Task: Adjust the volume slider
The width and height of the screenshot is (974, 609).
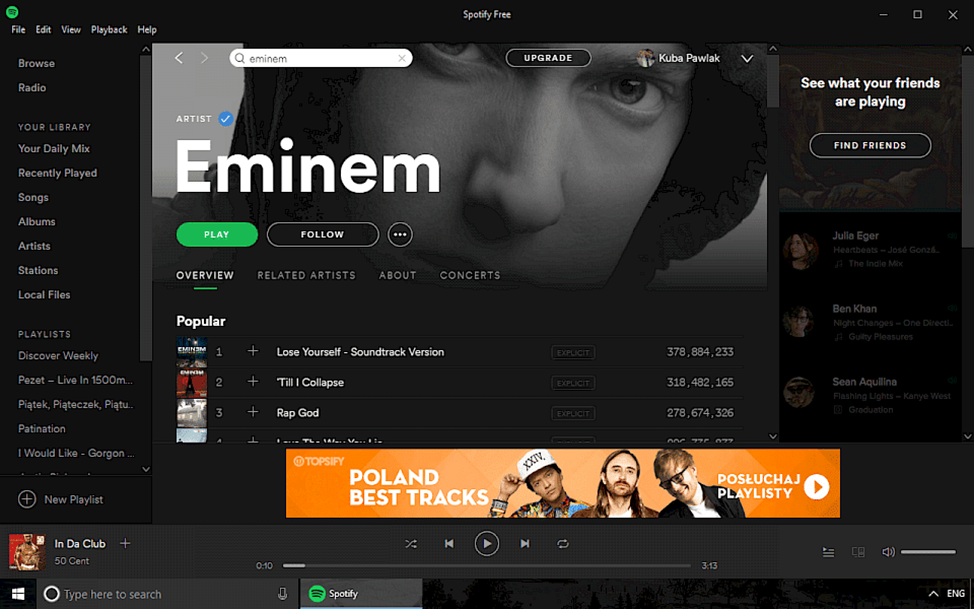Action: coord(928,552)
